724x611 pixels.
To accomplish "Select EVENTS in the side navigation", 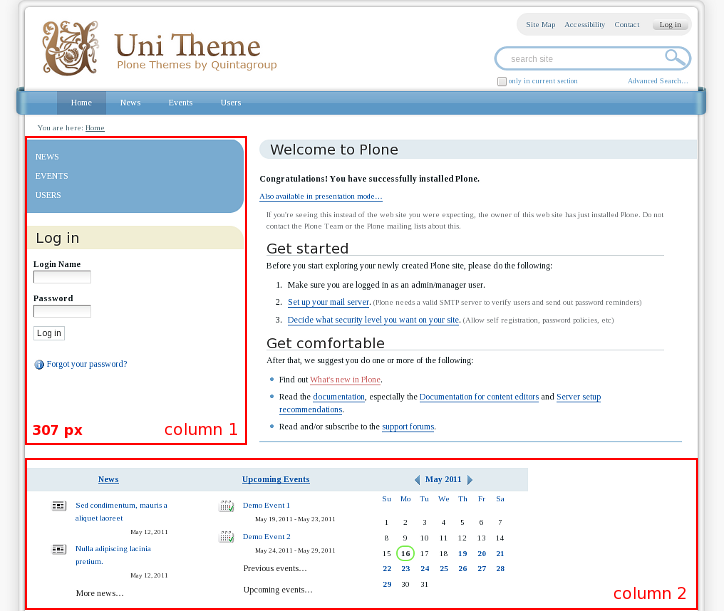I will pyautogui.click(x=52, y=176).
